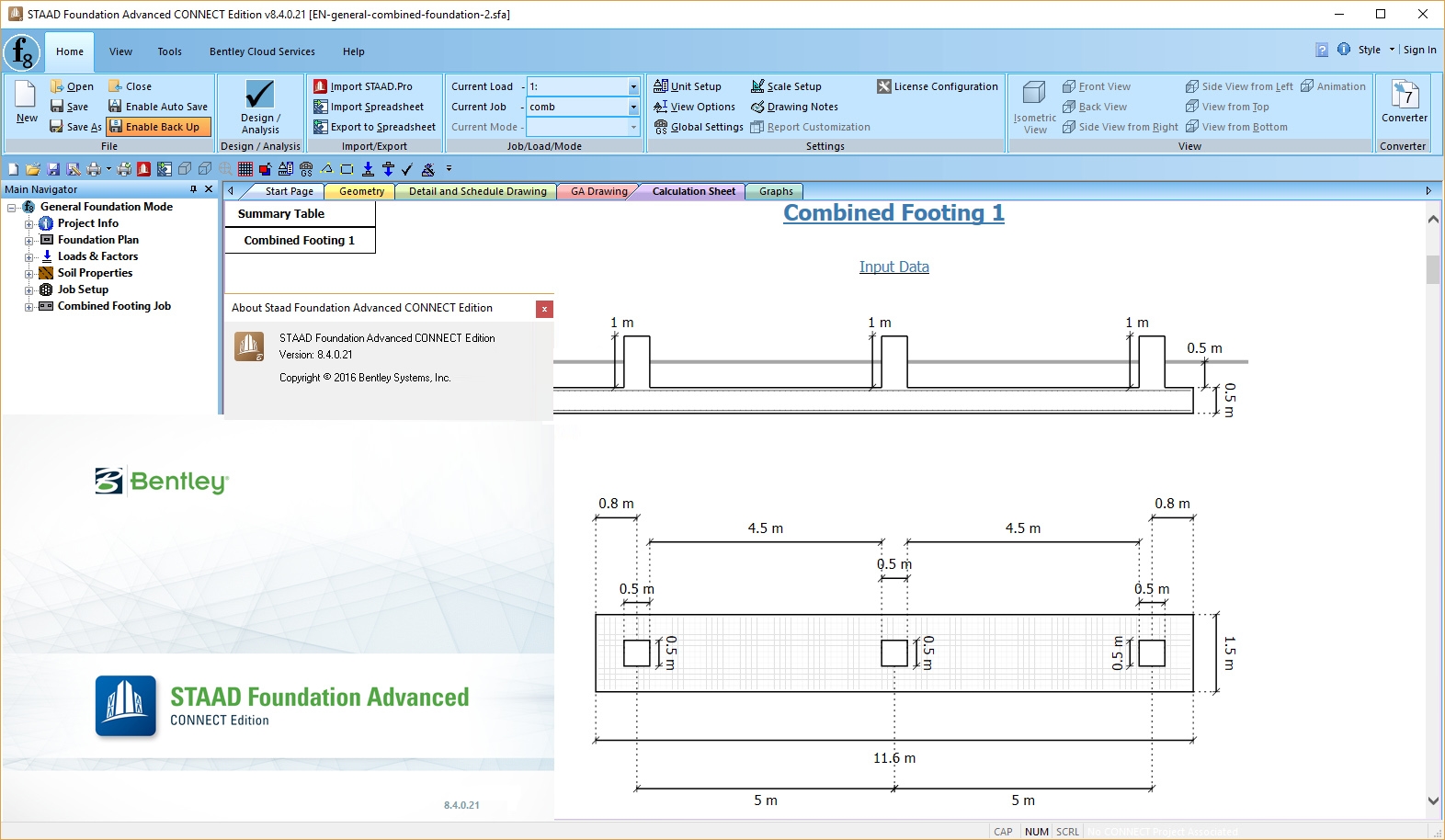Click the GS global settings toolbar icon
The image size is (1445, 840).
coord(306,169)
